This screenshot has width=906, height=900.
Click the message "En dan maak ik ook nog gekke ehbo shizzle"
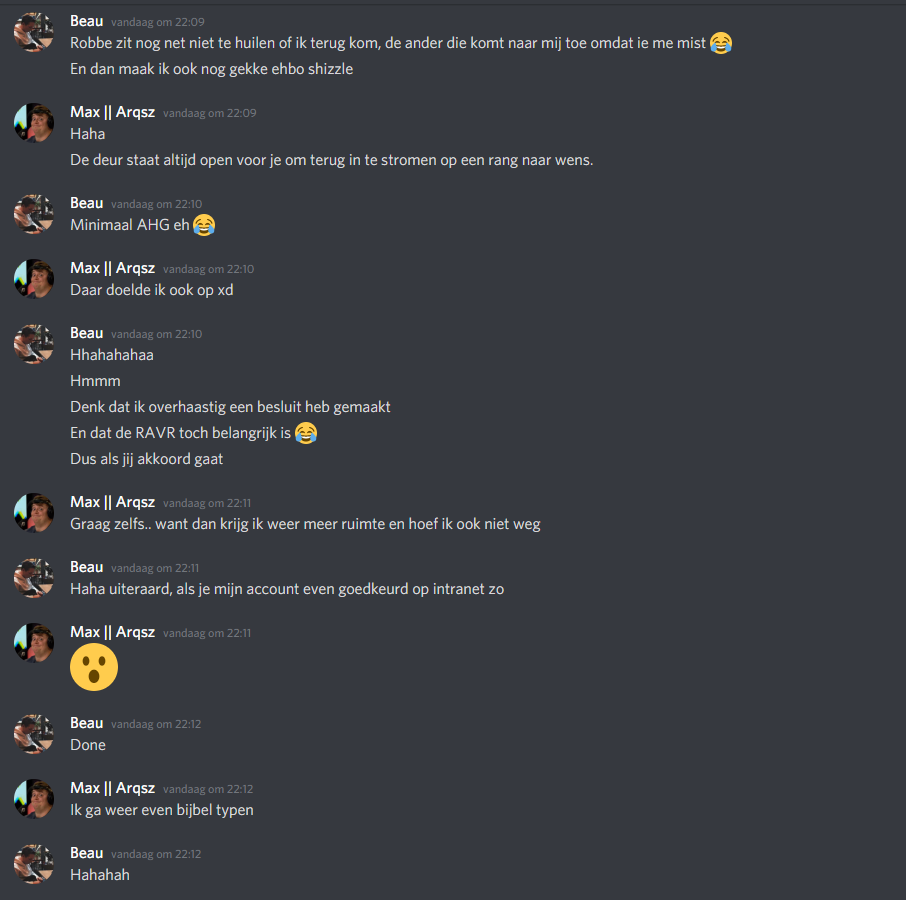(x=211, y=69)
